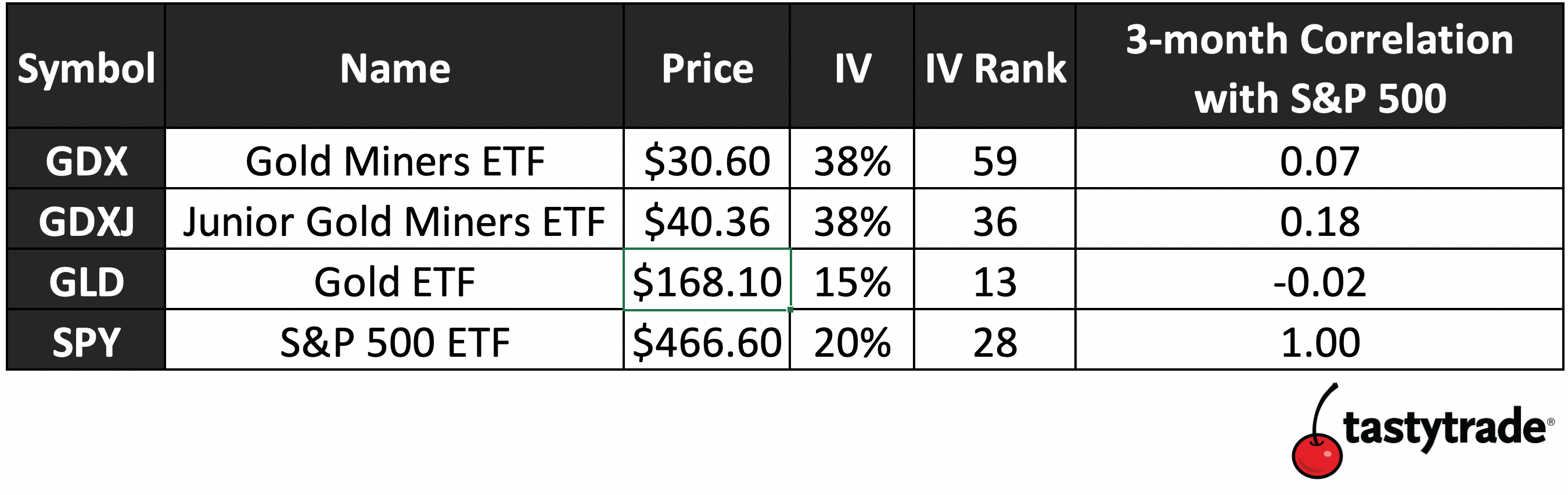Click the 15% IV cell for GLD

(852, 279)
